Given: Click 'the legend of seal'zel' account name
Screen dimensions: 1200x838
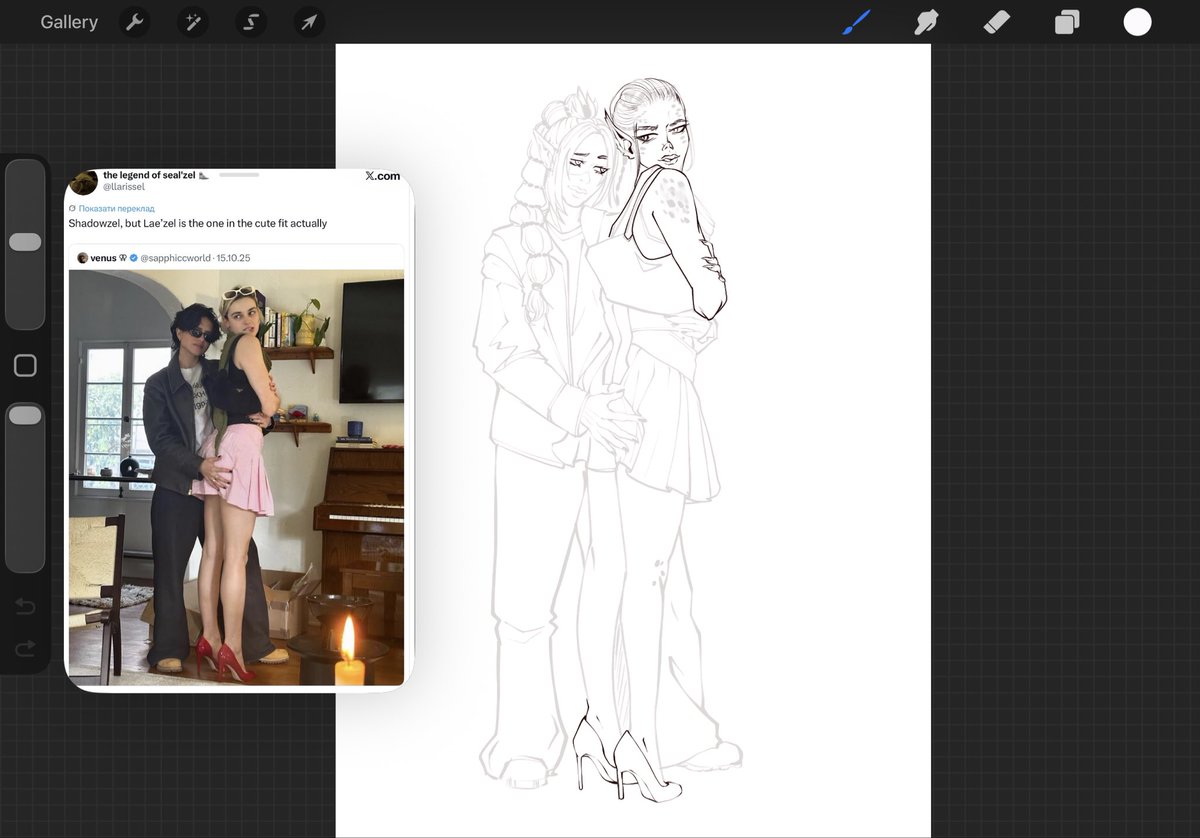Looking at the screenshot, I should click(x=149, y=176).
